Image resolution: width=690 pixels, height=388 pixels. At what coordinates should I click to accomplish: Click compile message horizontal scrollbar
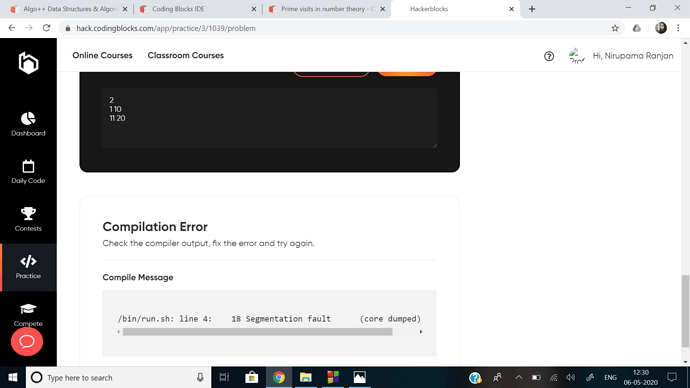(x=257, y=332)
